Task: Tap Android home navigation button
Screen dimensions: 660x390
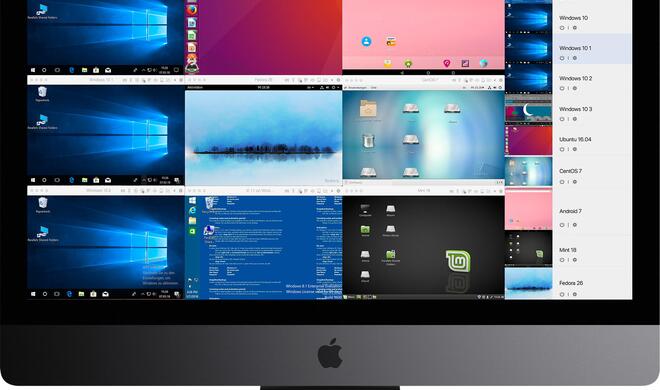Action: click(428, 73)
